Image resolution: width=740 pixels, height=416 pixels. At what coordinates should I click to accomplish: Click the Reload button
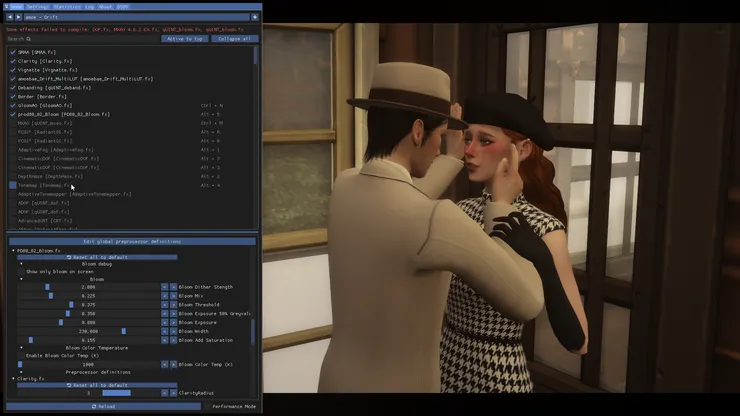click(103, 407)
